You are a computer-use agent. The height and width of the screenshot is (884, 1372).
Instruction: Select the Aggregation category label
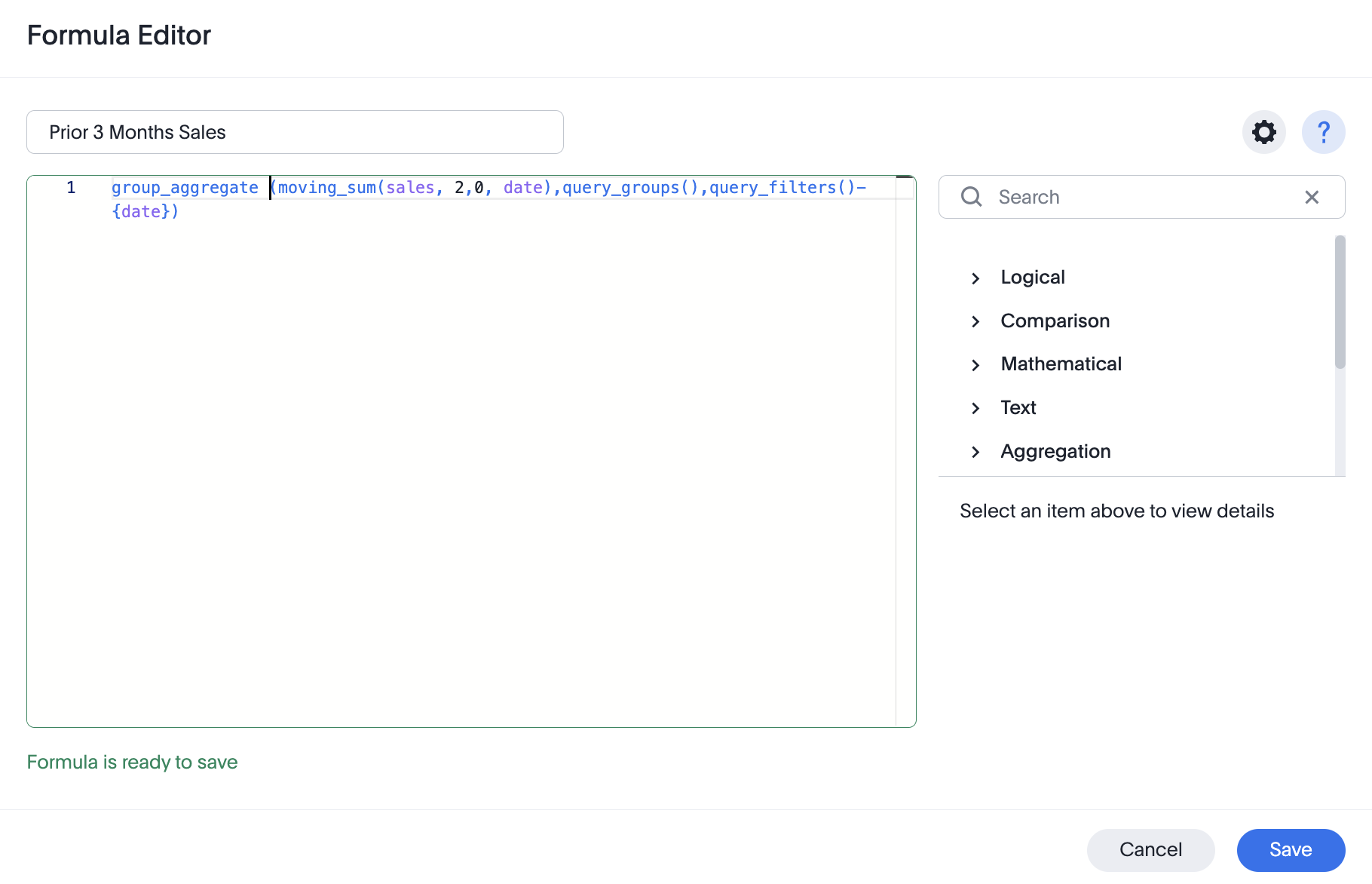[x=1055, y=451]
